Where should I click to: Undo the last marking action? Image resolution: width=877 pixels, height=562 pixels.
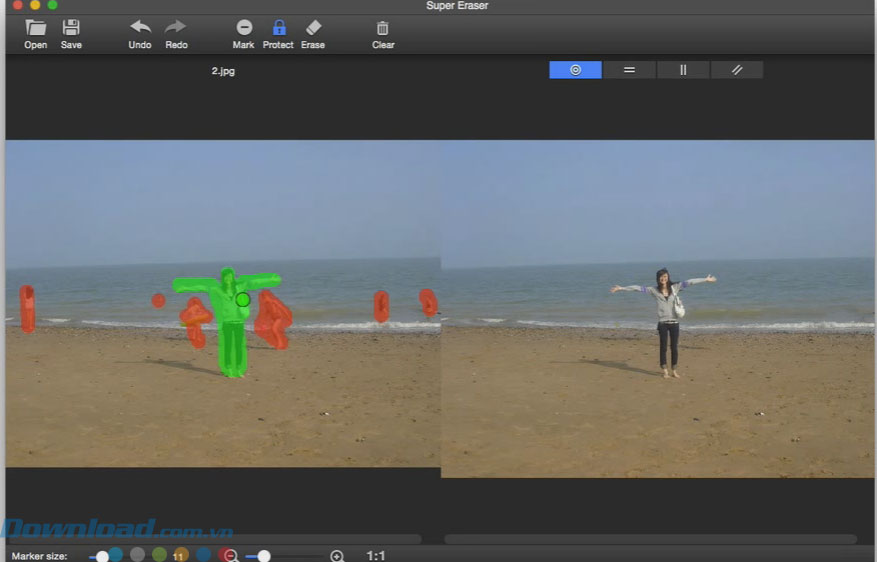140,29
